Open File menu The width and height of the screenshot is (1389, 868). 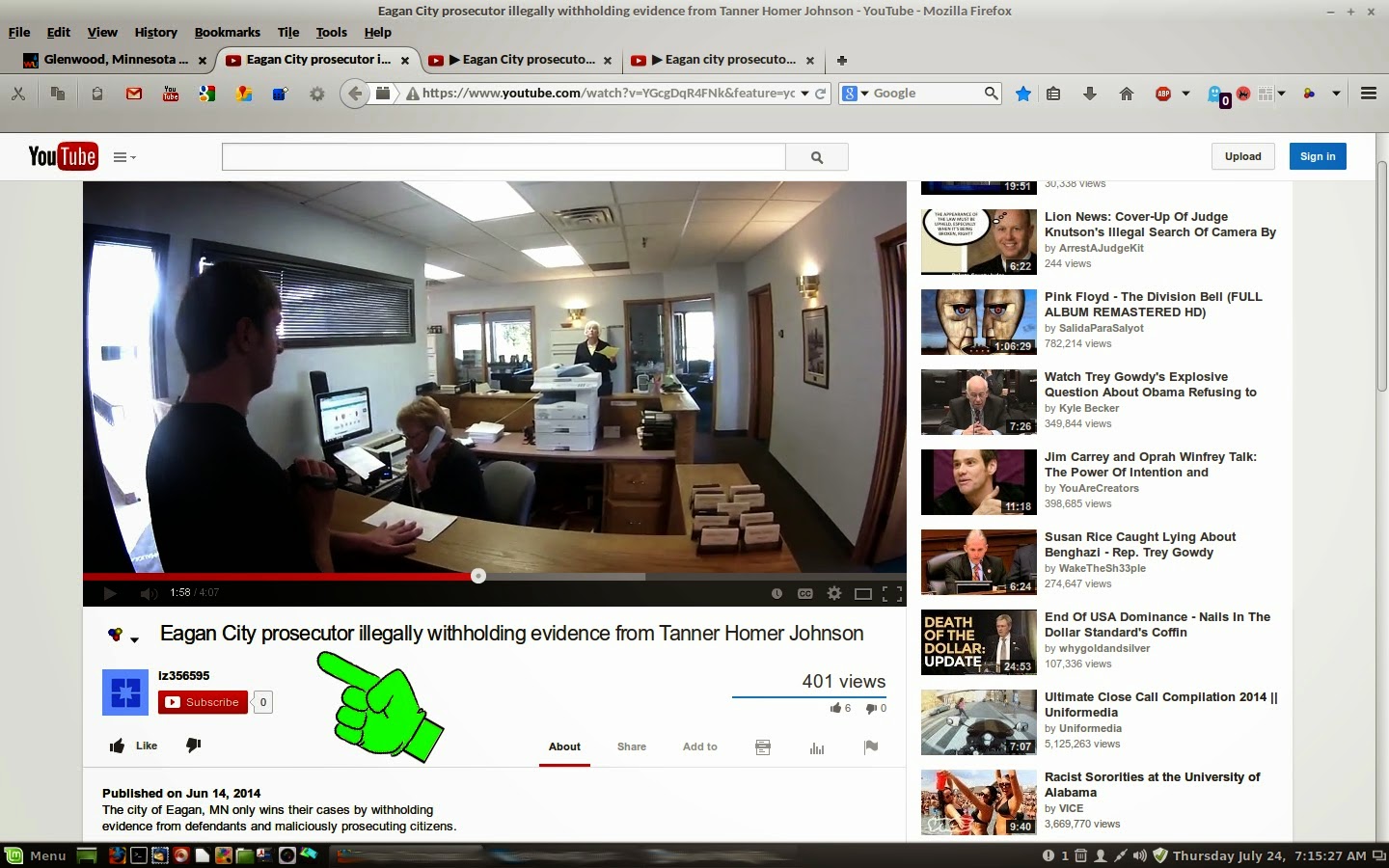[19, 32]
